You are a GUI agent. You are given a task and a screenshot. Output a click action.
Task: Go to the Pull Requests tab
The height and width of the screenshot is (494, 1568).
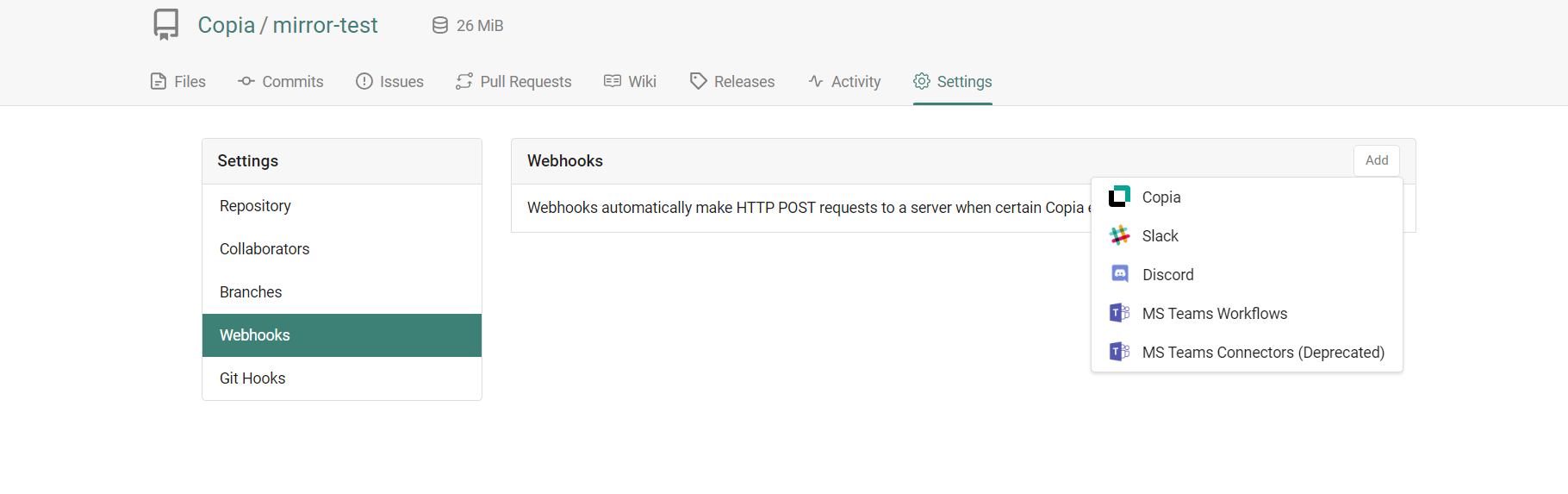pyautogui.click(x=513, y=82)
